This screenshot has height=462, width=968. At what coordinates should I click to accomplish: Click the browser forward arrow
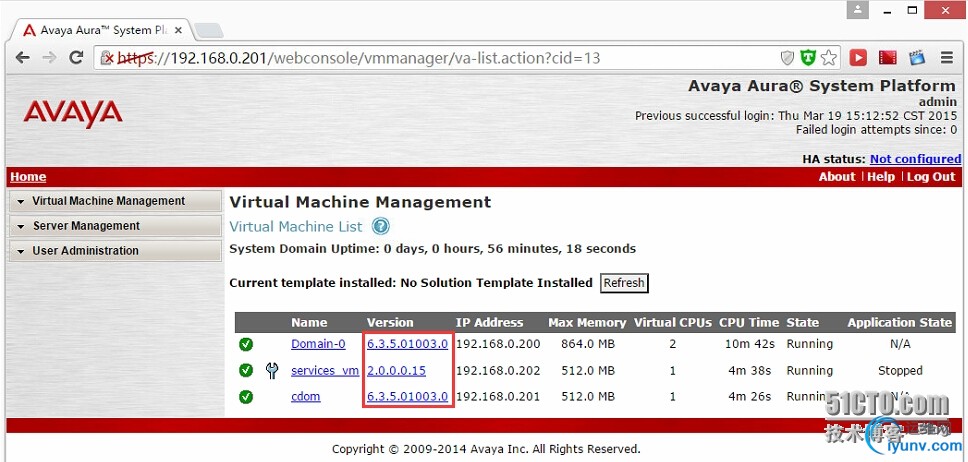click(49, 58)
